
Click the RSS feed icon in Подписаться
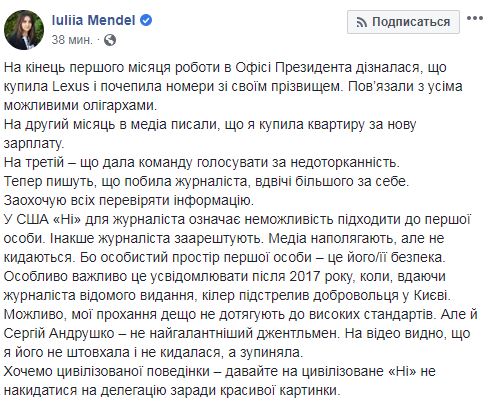[362, 22]
